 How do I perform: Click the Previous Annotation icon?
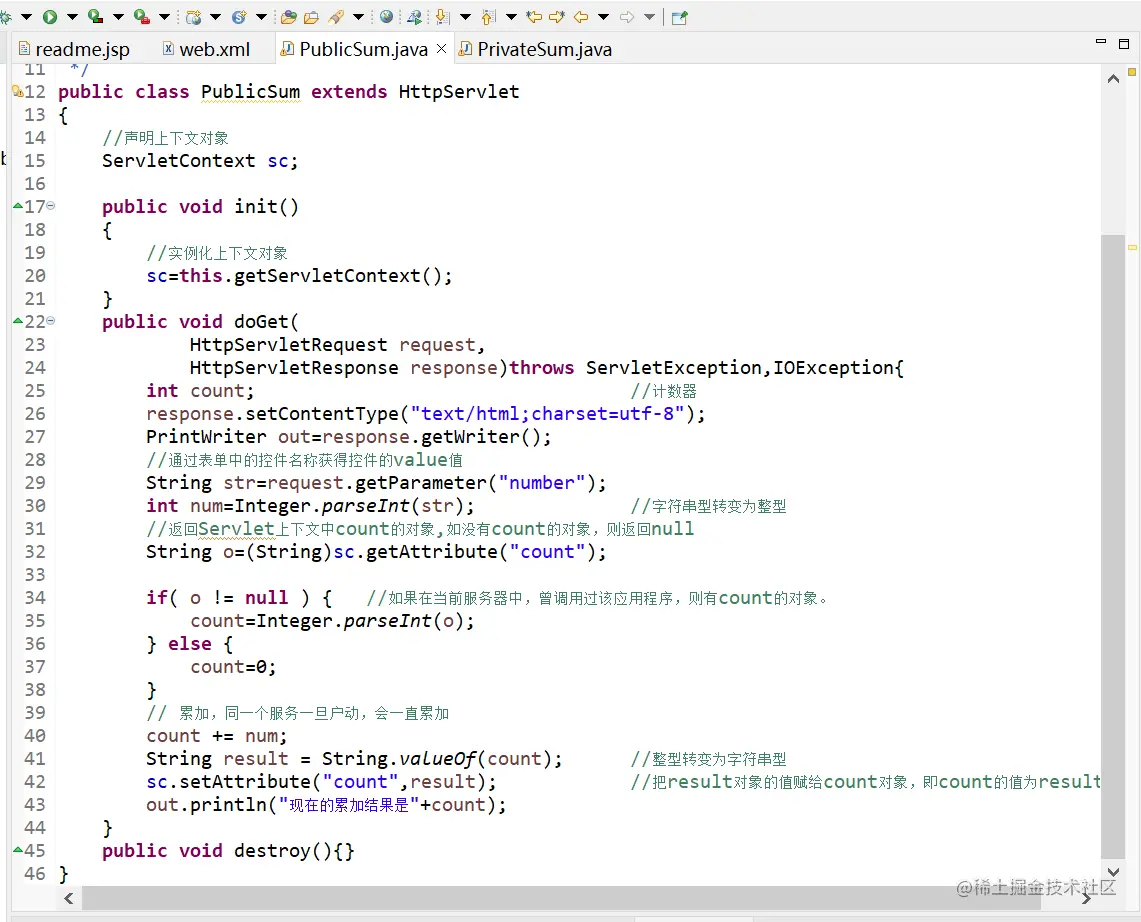(489, 17)
